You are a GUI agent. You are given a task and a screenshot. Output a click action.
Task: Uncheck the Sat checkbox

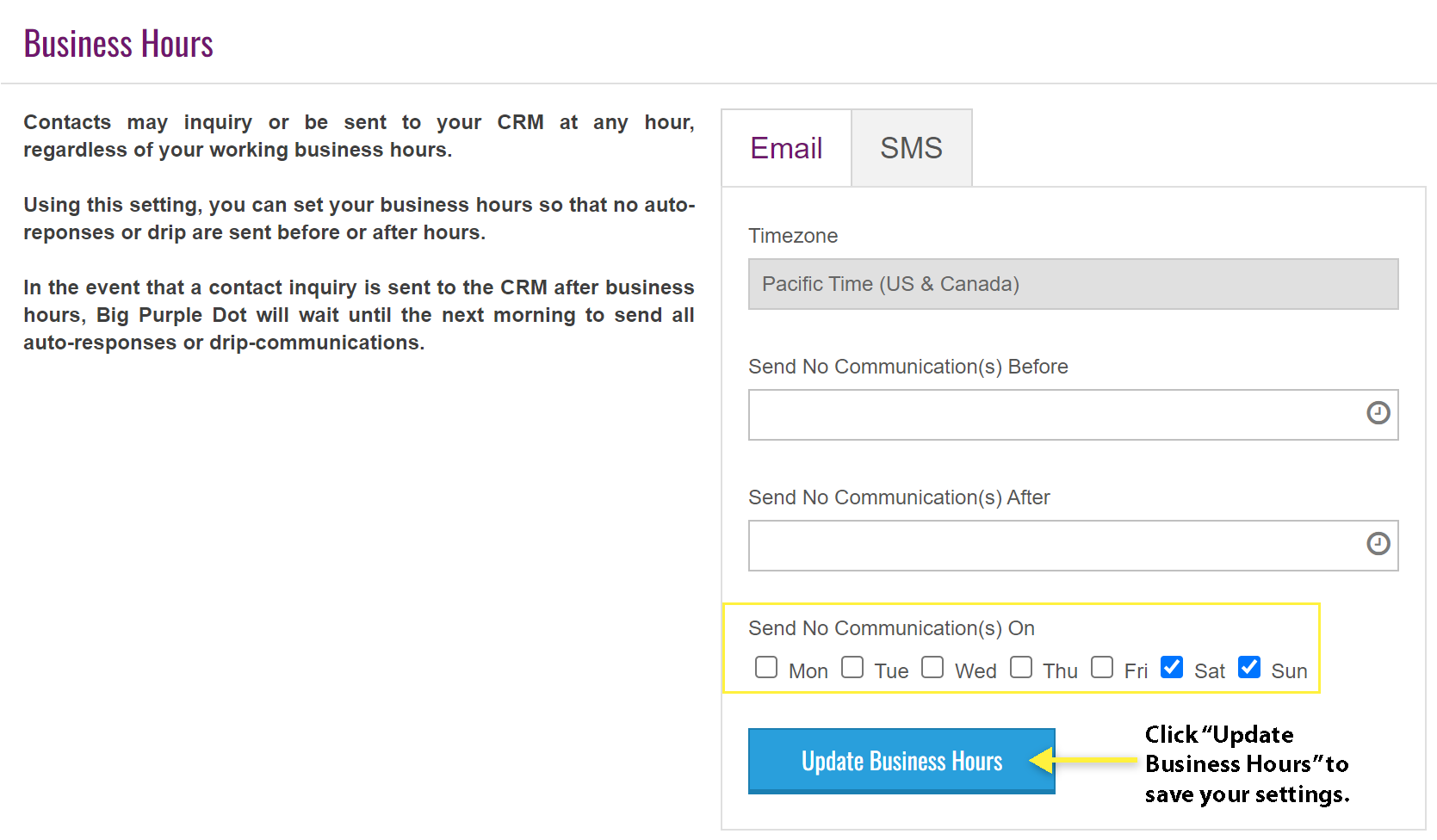click(x=1172, y=668)
